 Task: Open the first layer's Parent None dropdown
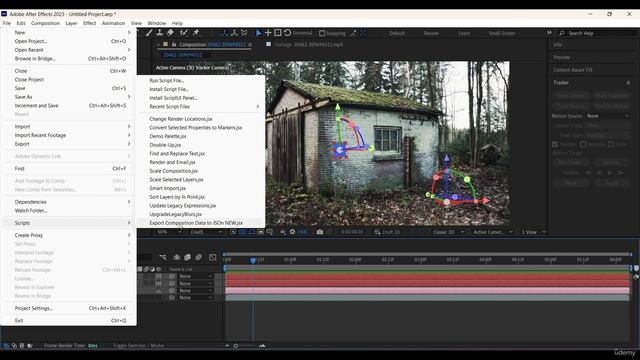[x=196, y=276]
